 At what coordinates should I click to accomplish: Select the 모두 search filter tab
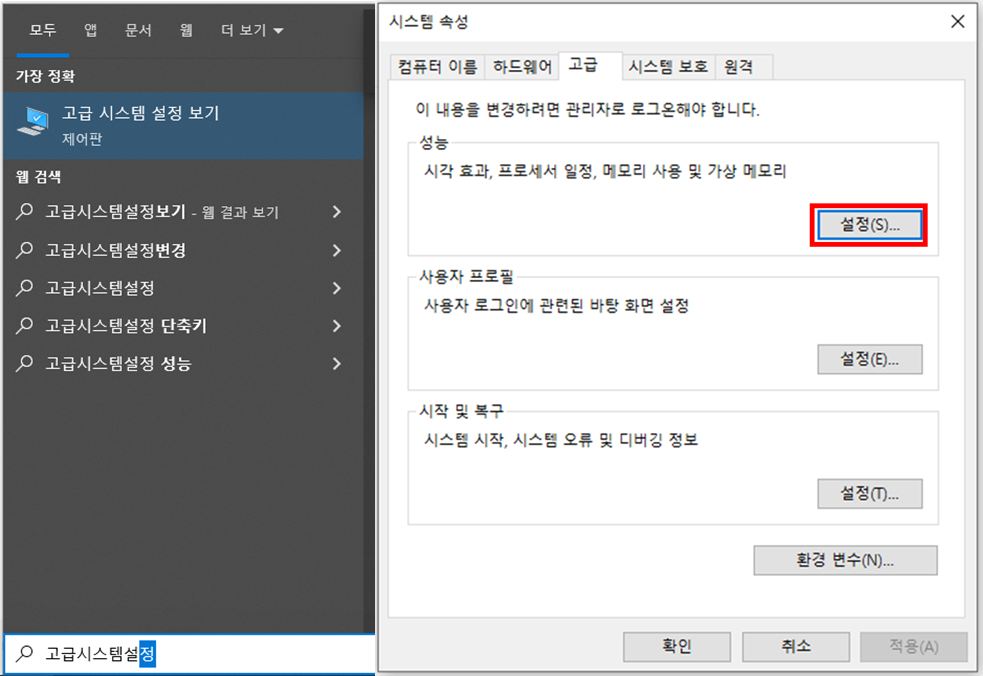[43, 30]
